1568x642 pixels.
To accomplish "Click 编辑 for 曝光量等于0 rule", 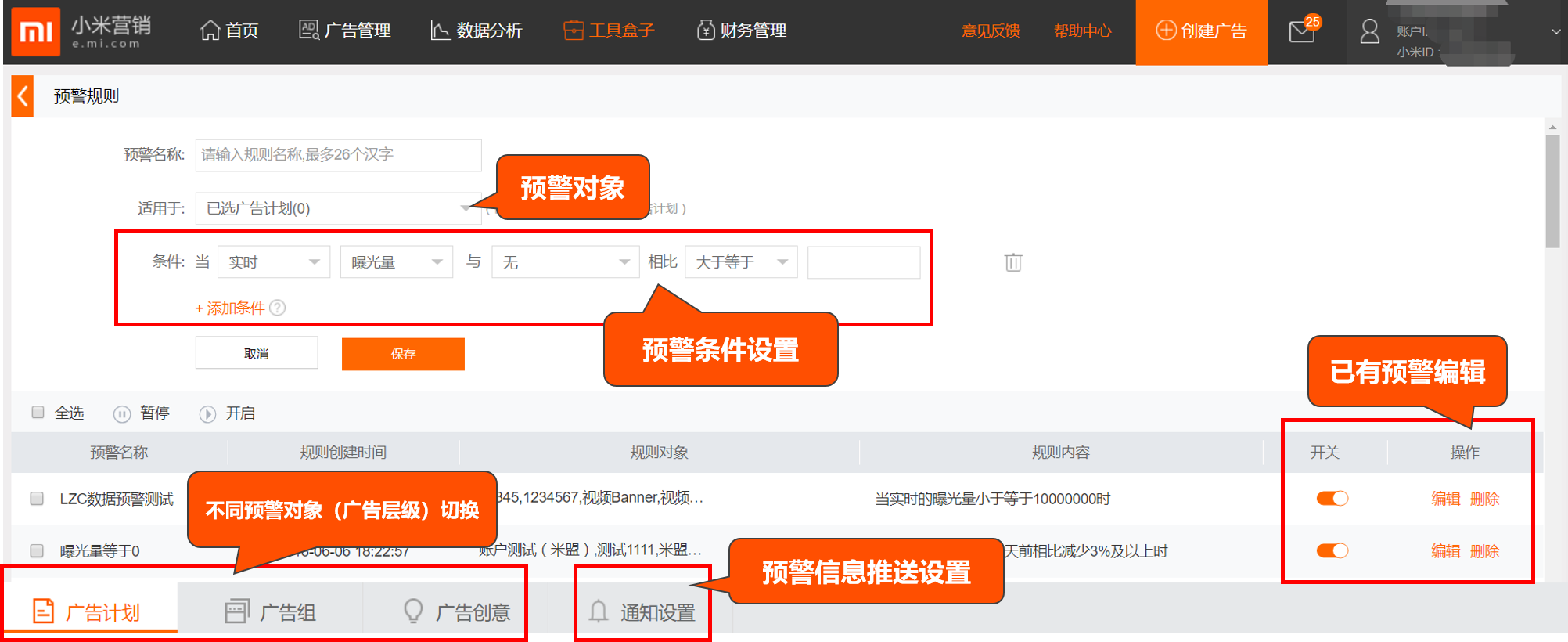I will (1445, 551).
